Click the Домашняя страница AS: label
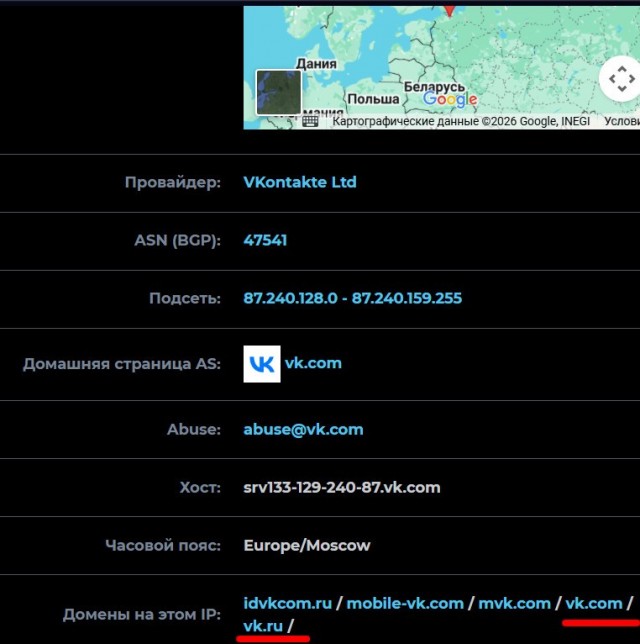This screenshot has height=644, width=640. tap(122, 364)
